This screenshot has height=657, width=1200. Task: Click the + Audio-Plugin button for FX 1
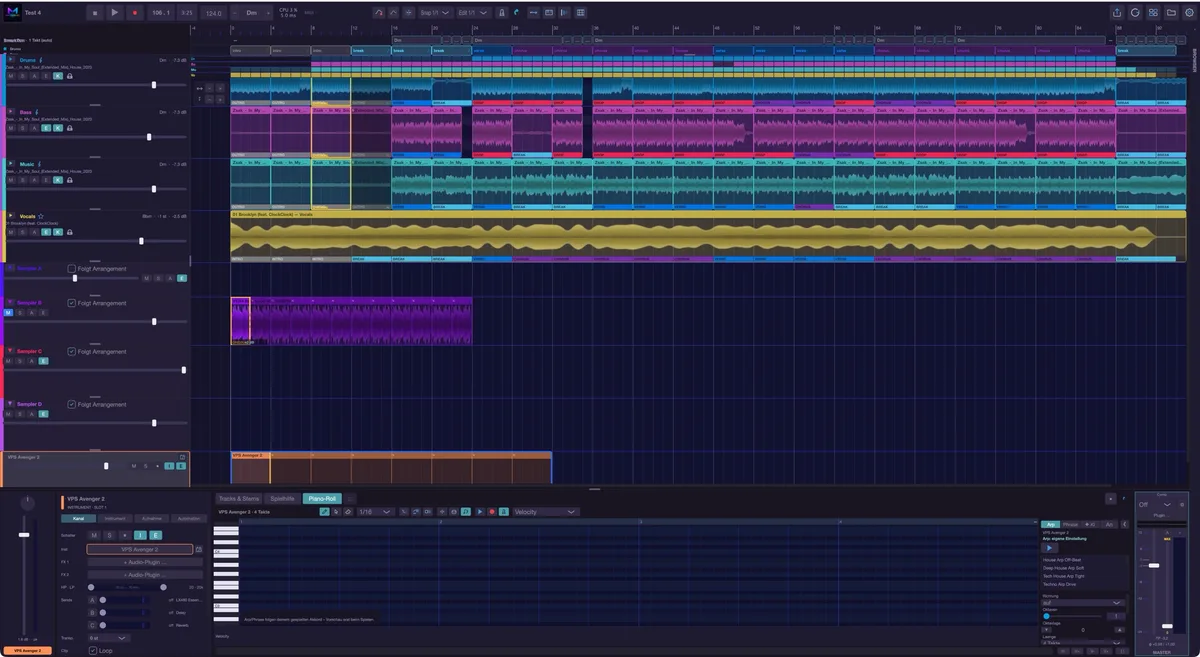coord(145,562)
